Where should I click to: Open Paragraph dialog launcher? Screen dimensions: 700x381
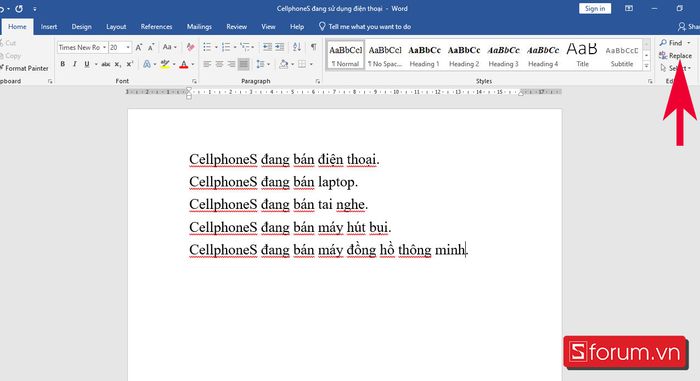[x=317, y=81]
